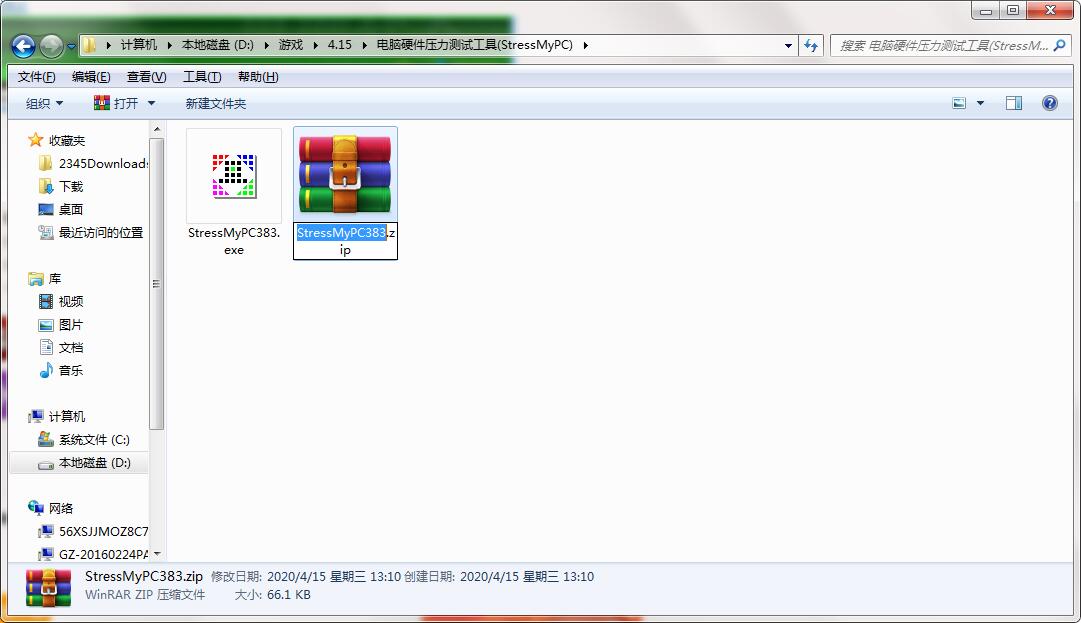Expand arrow after the 计算机 breadcrumb
The height and width of the screenshot is (623, 1081).
170,45
